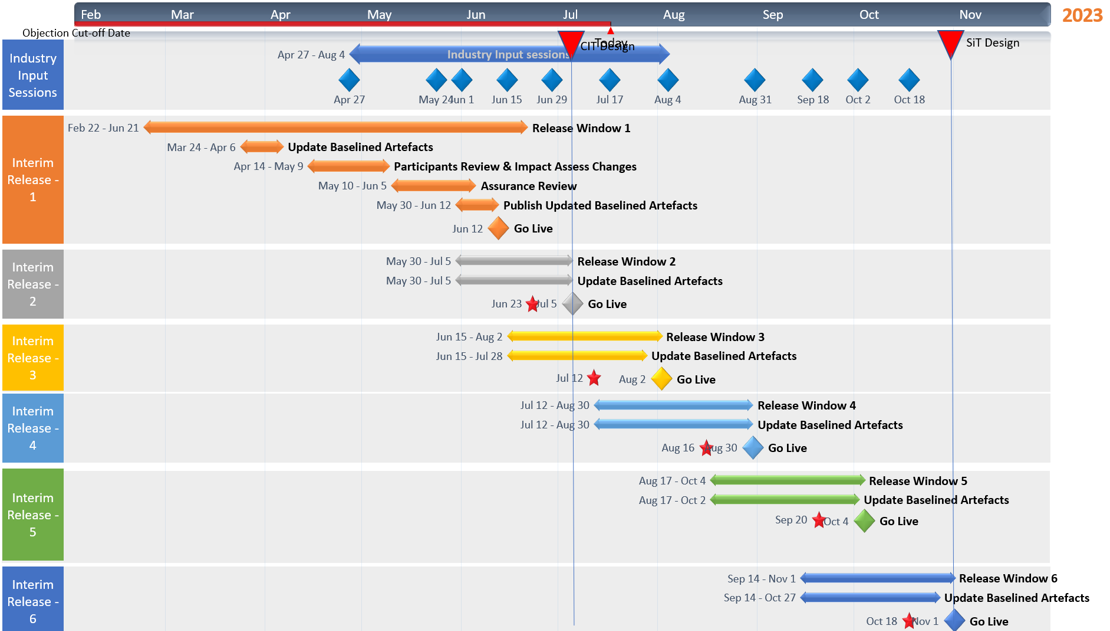The width and height of the screenshot is (1110, 631).
Task: Click the Aug month header
Action: coord(673,15)
